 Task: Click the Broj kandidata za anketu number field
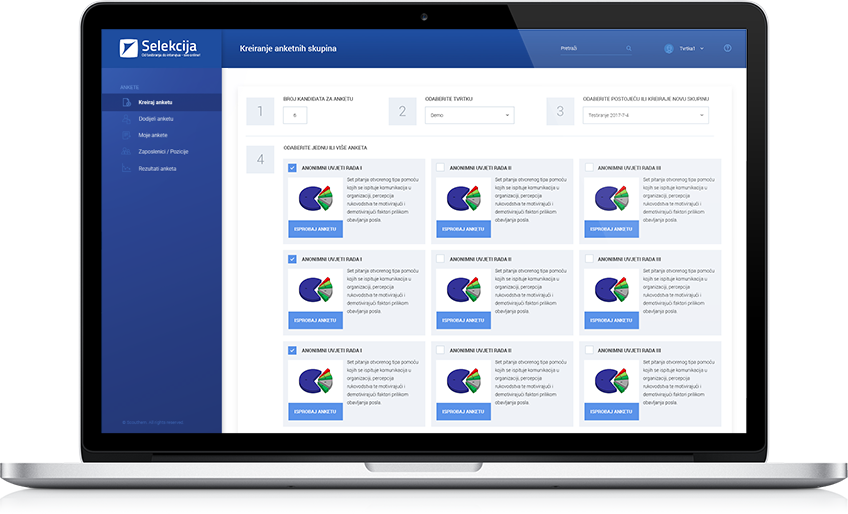coord(295,115)
